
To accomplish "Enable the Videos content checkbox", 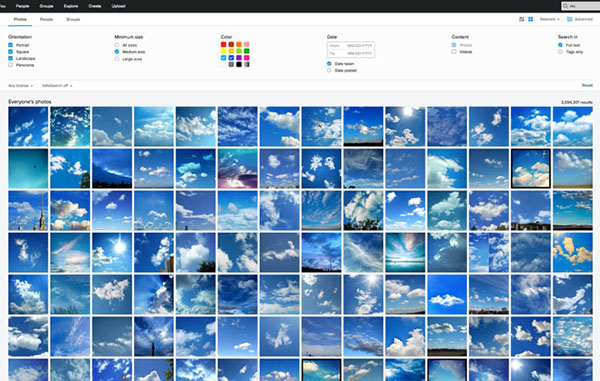I will (454, 52).
